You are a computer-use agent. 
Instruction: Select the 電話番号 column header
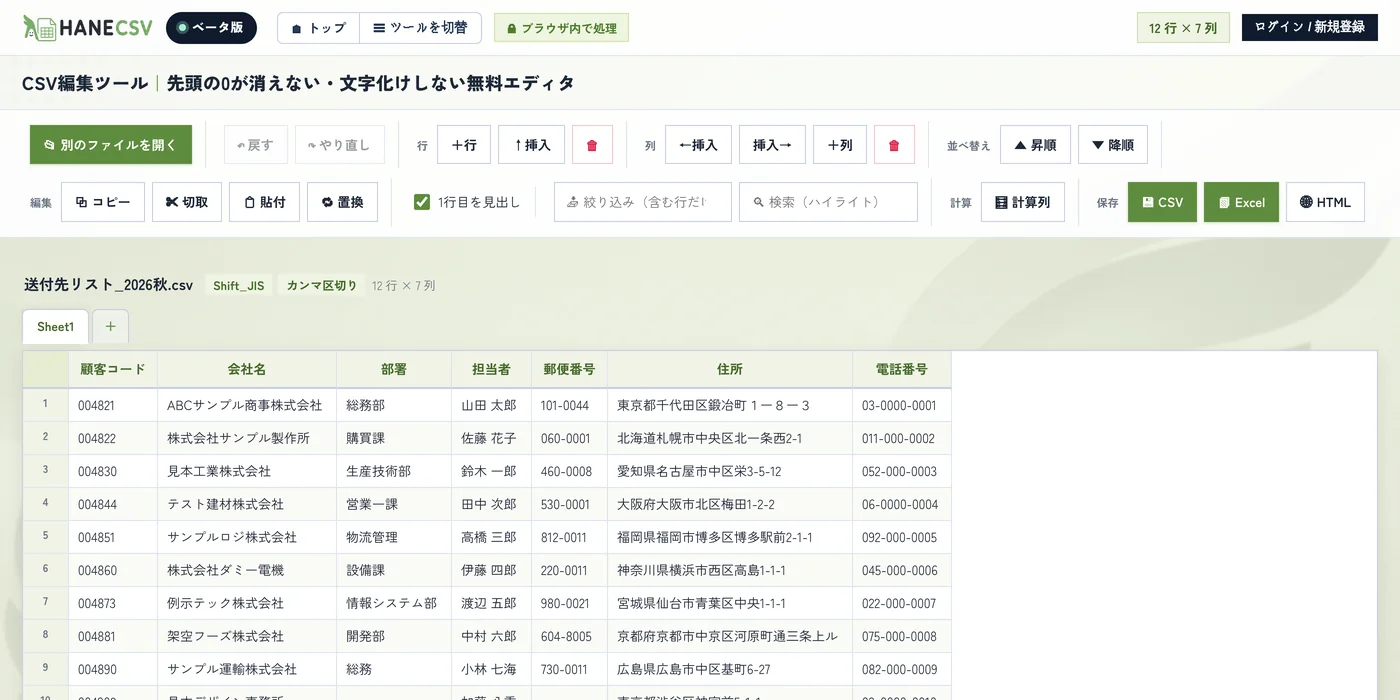click(x=902, y=369)
